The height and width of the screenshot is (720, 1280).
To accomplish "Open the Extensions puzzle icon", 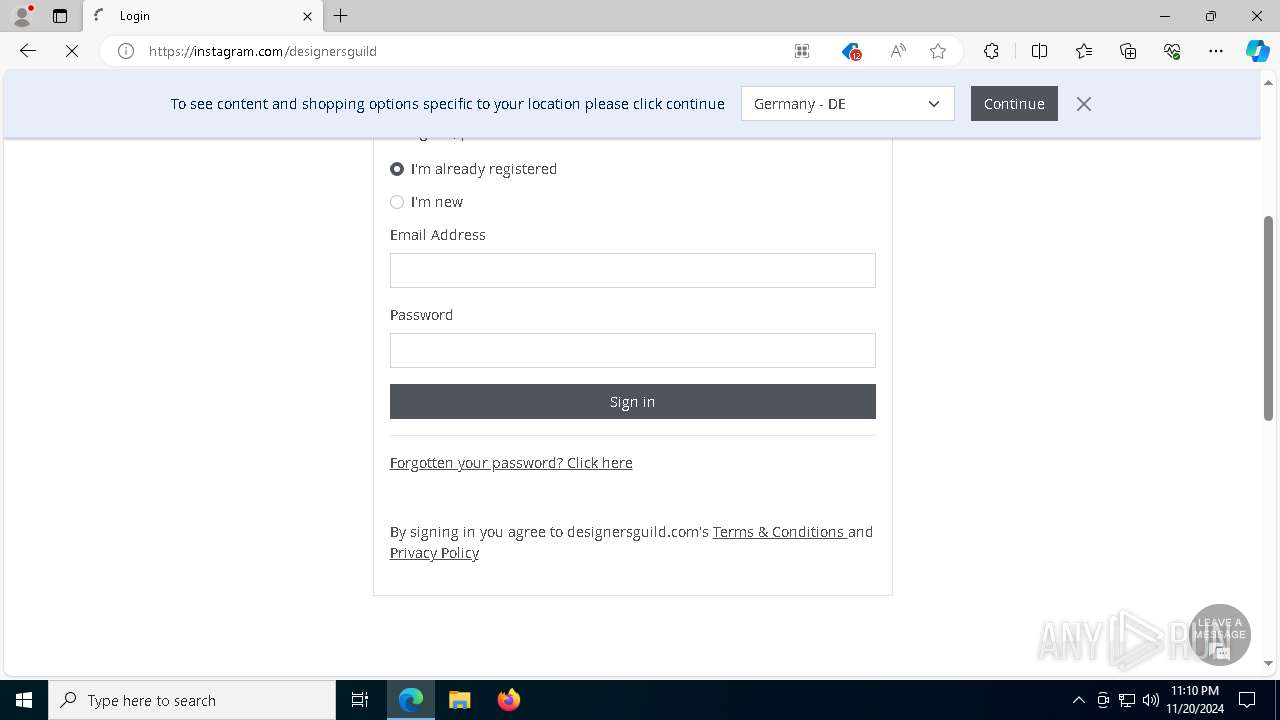I will [991, 51].
